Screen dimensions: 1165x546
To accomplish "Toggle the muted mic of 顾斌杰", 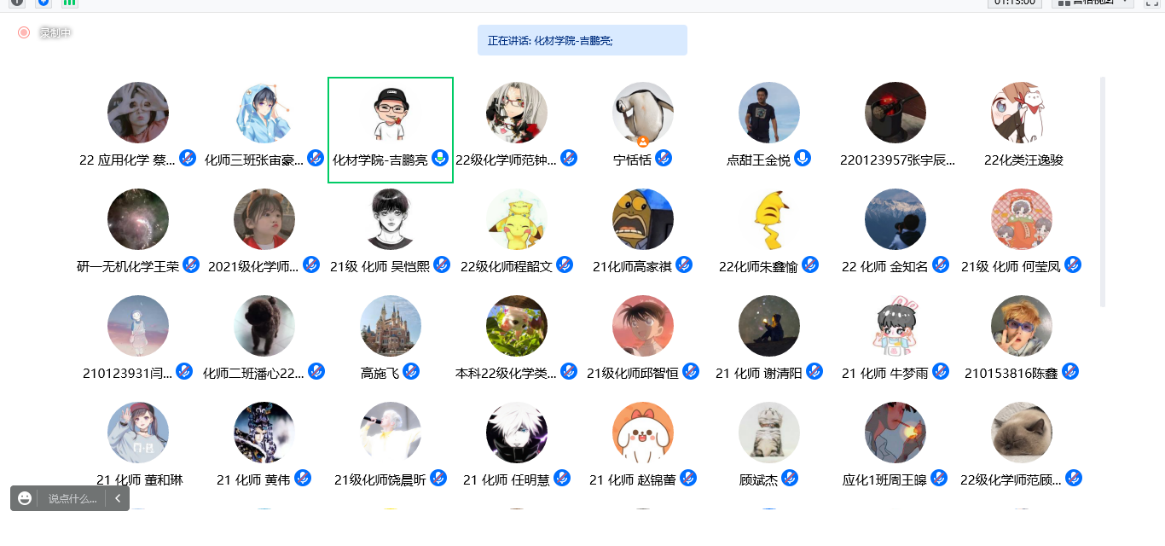I will (x=790, y=478).
